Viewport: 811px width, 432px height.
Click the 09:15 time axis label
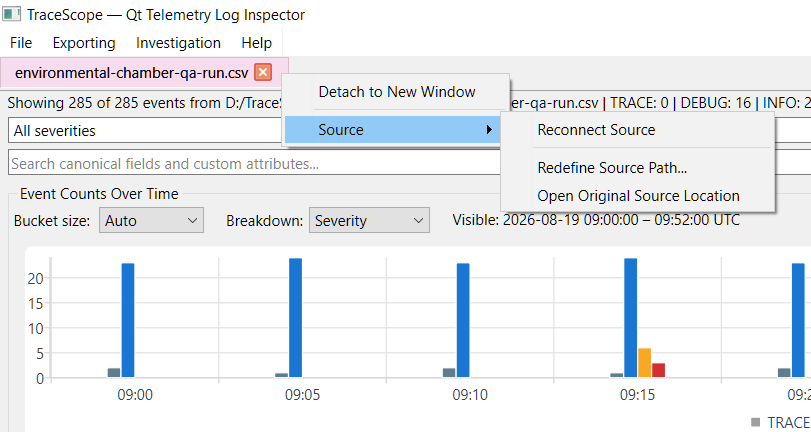(x=637, y=396)
